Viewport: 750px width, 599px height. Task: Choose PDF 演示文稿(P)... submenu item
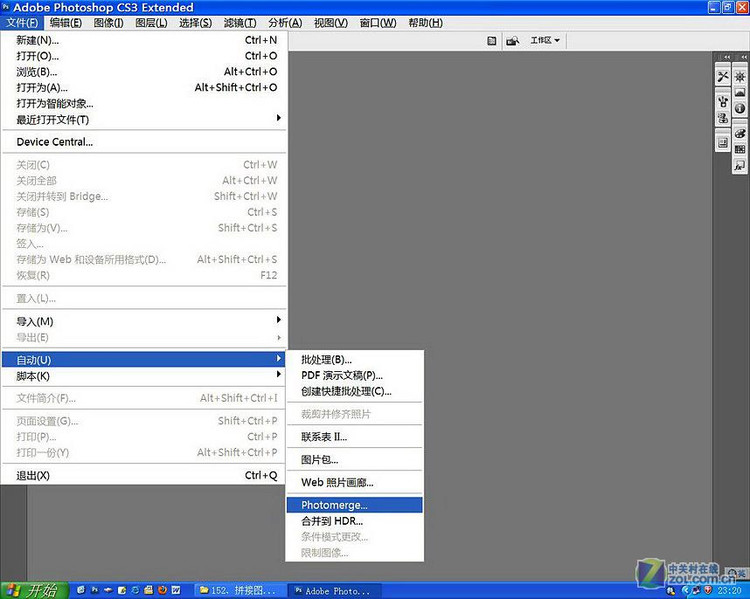[x=354, y=376]
